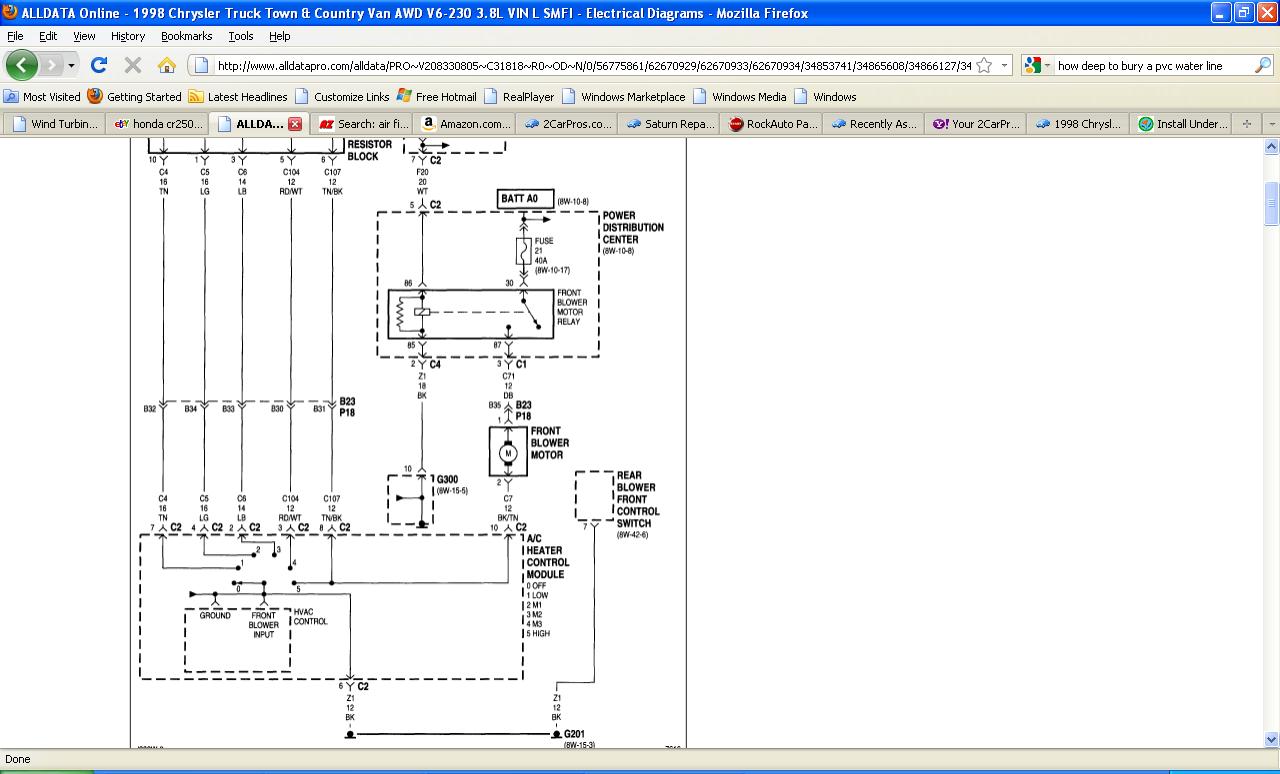
Task: Open the back/forward history dropdown arrow
Action: [71, 66]
